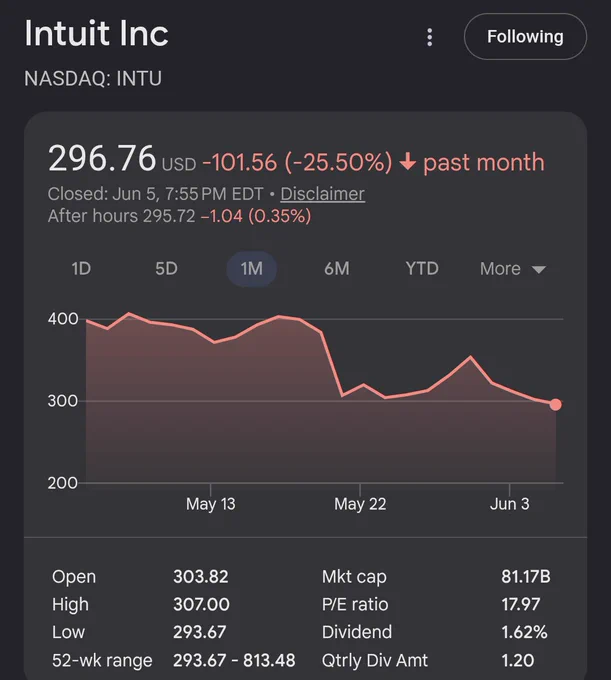Screen dimensions: 611x680
Task: Switch chart to YTD range
Action: 422,269
